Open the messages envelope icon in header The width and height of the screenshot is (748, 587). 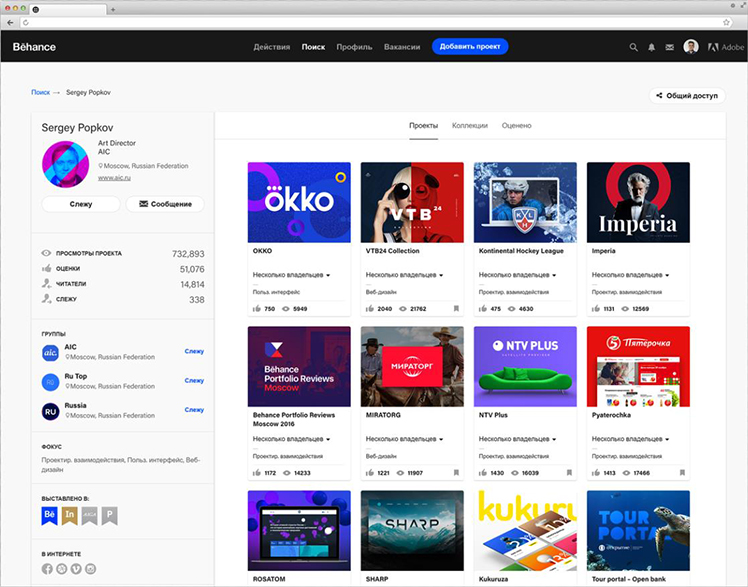point(670,47)
